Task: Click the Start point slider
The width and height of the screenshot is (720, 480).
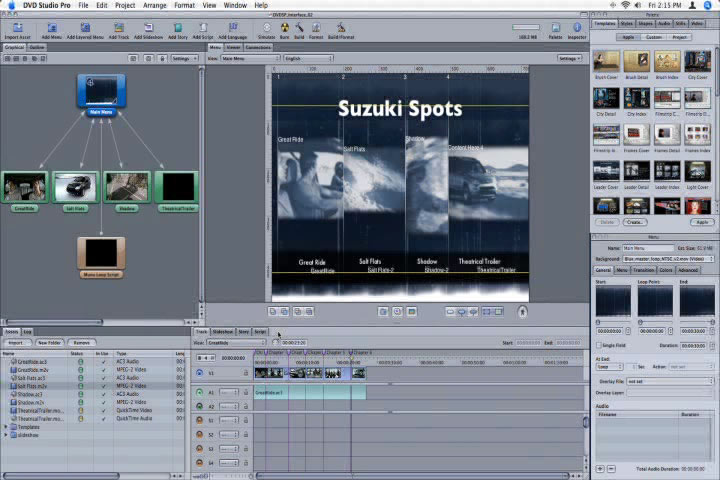Action: coord(598,322)
